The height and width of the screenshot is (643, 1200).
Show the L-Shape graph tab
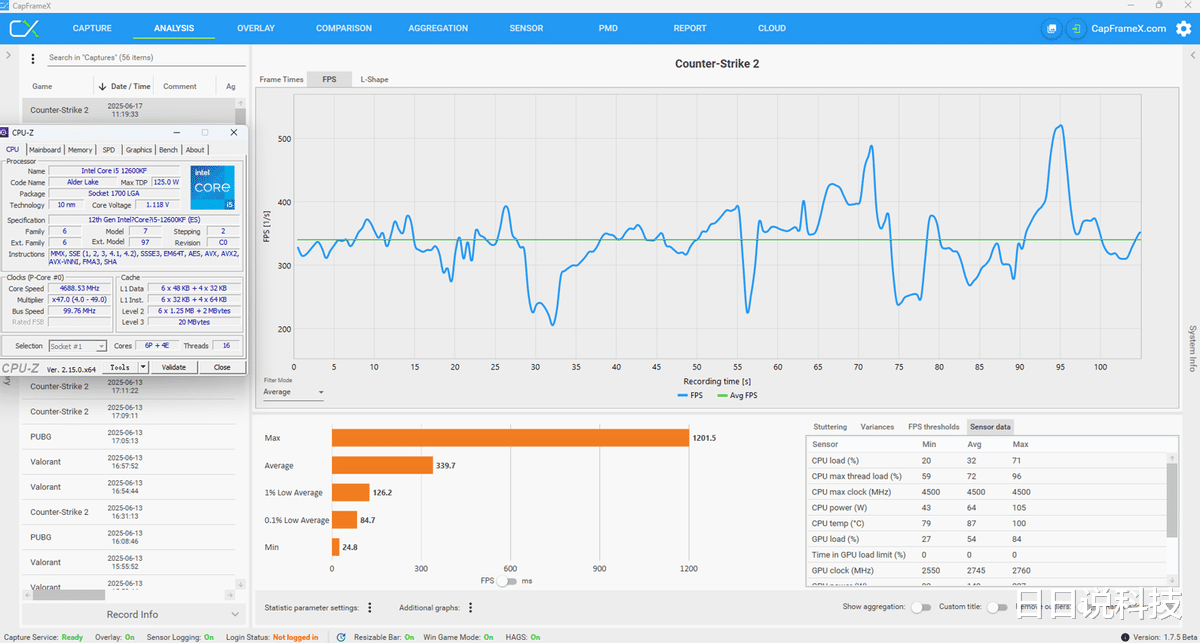click(x=374, y=79)
